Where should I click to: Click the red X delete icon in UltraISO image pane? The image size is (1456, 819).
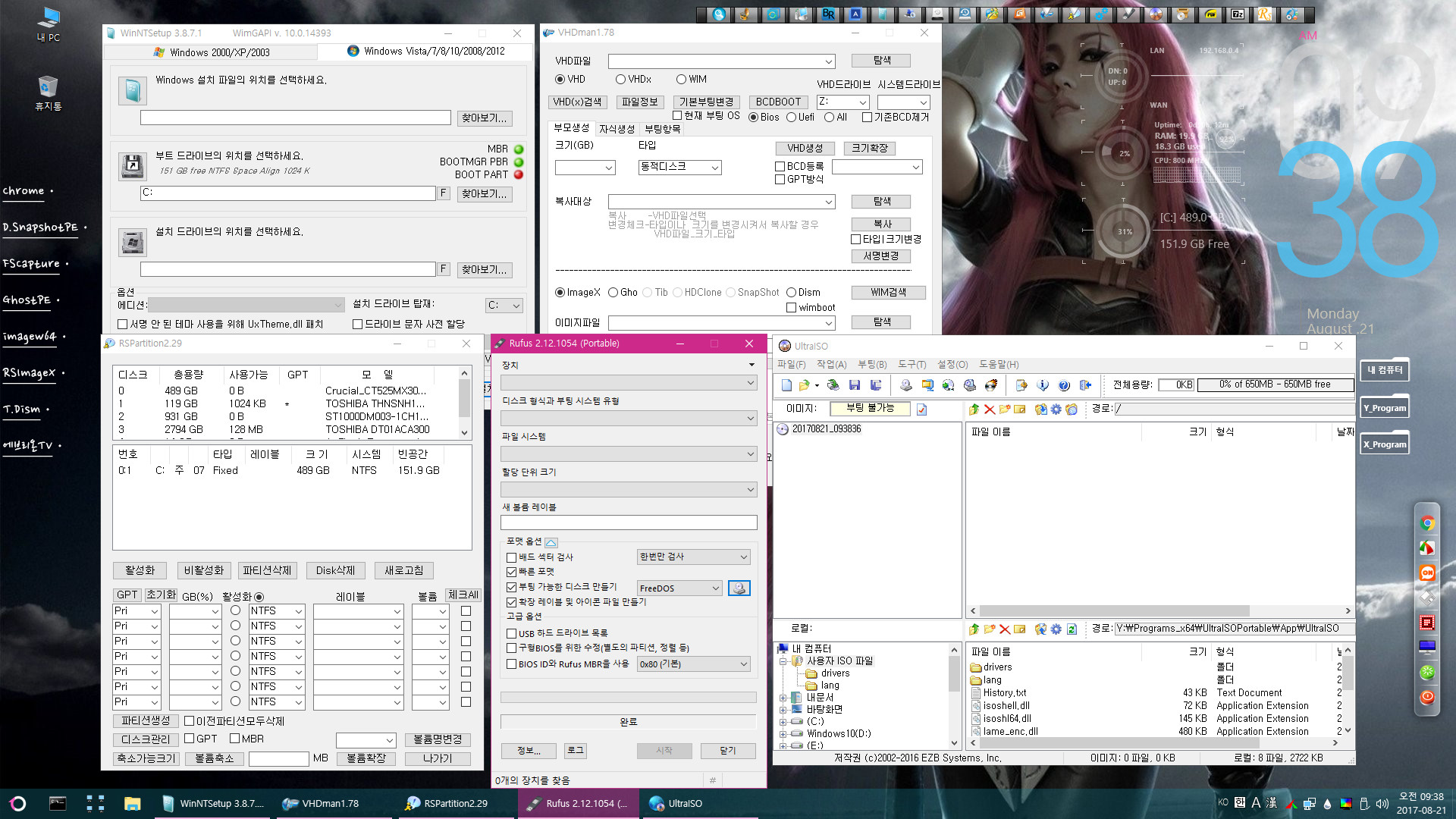coord(990,409)
